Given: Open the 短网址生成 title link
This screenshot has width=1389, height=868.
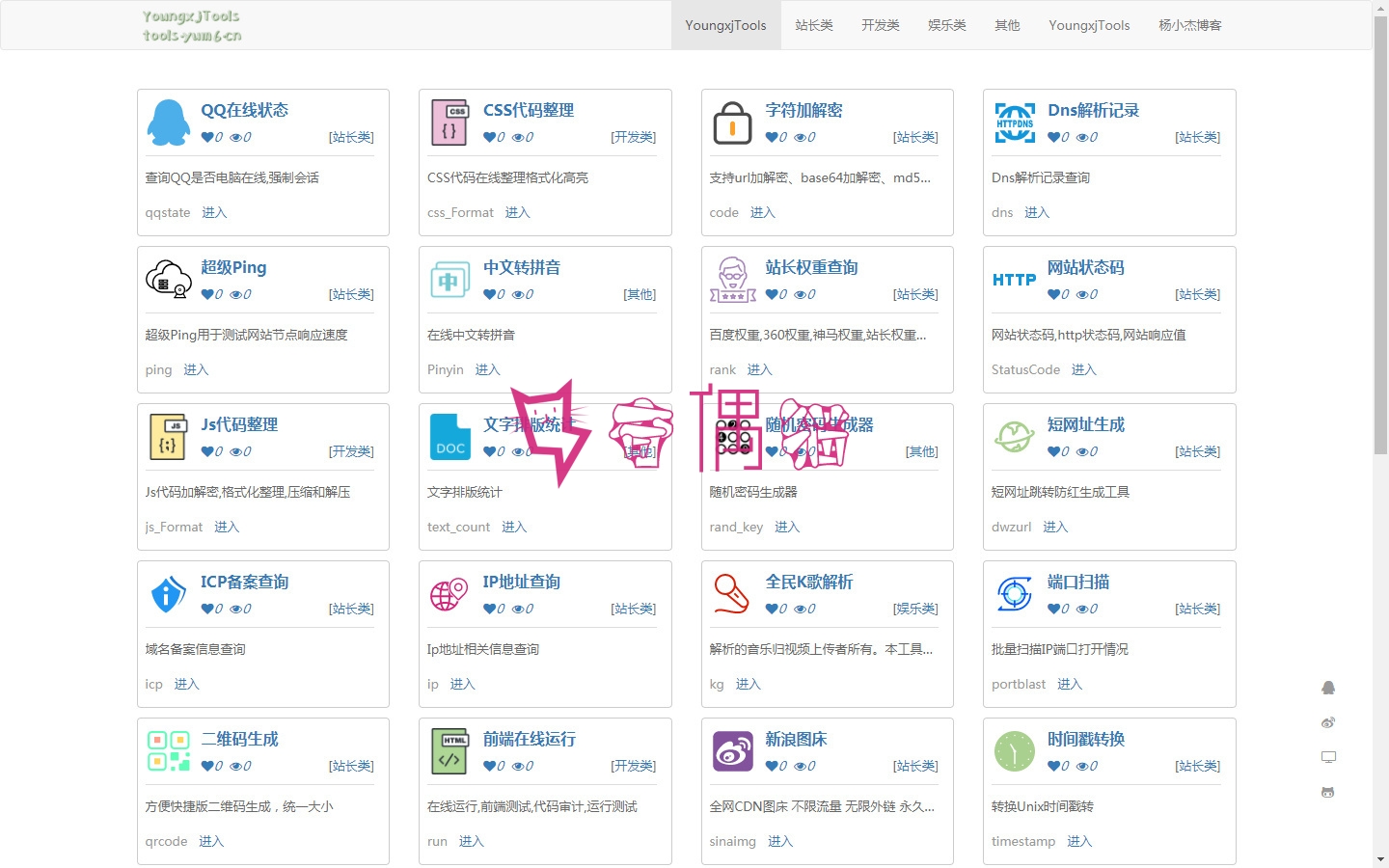Looking at the screenshot, I should [x=1086, y=424].
